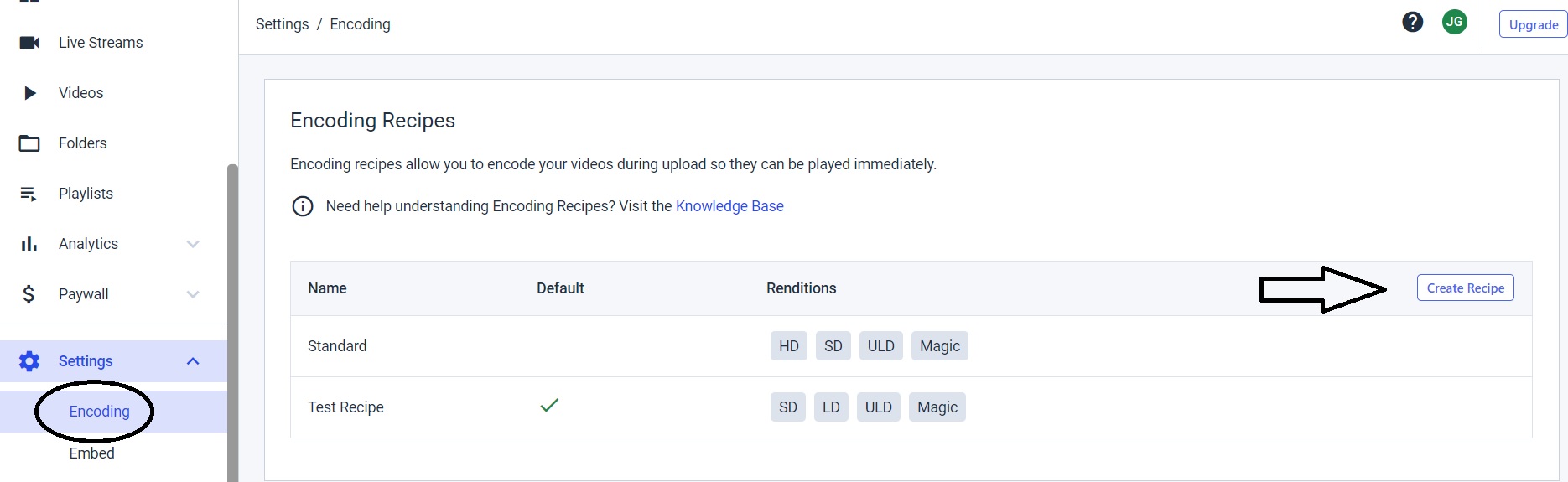Viewport: 1568px width, 482px height.
Task: Click Encoding in the breadcrumb
Action: [x=360, y=24]
